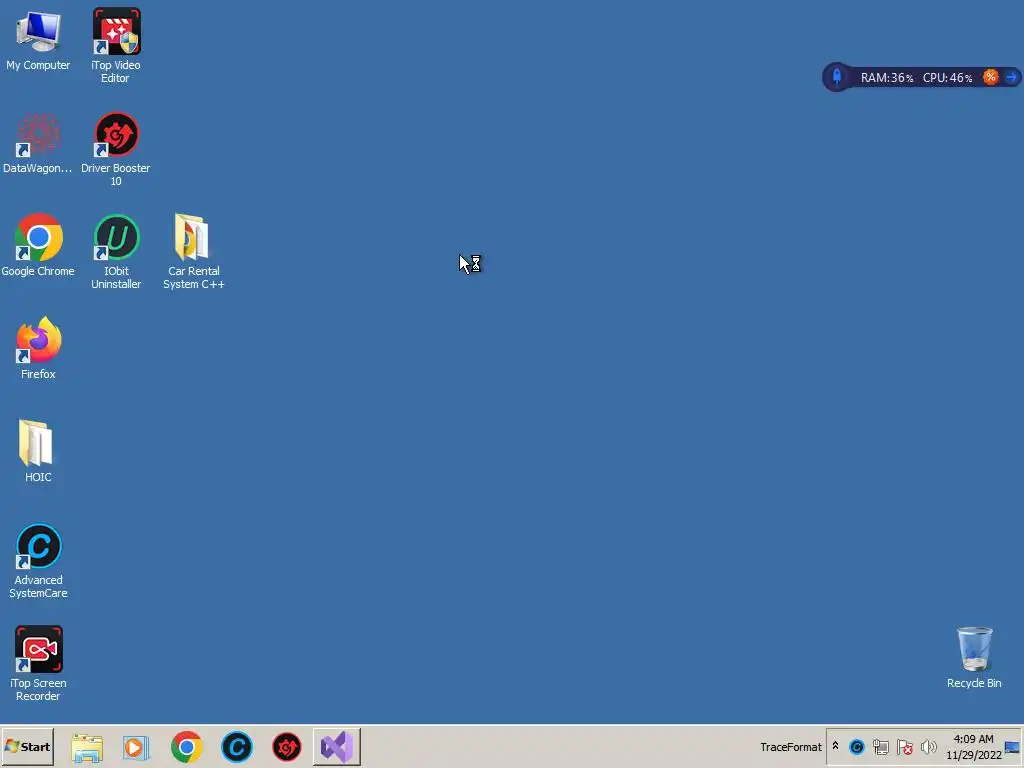Click the TraceFormat taskbar toolbar label
This screenshot has width=1024, height=768.
[790, 747]
